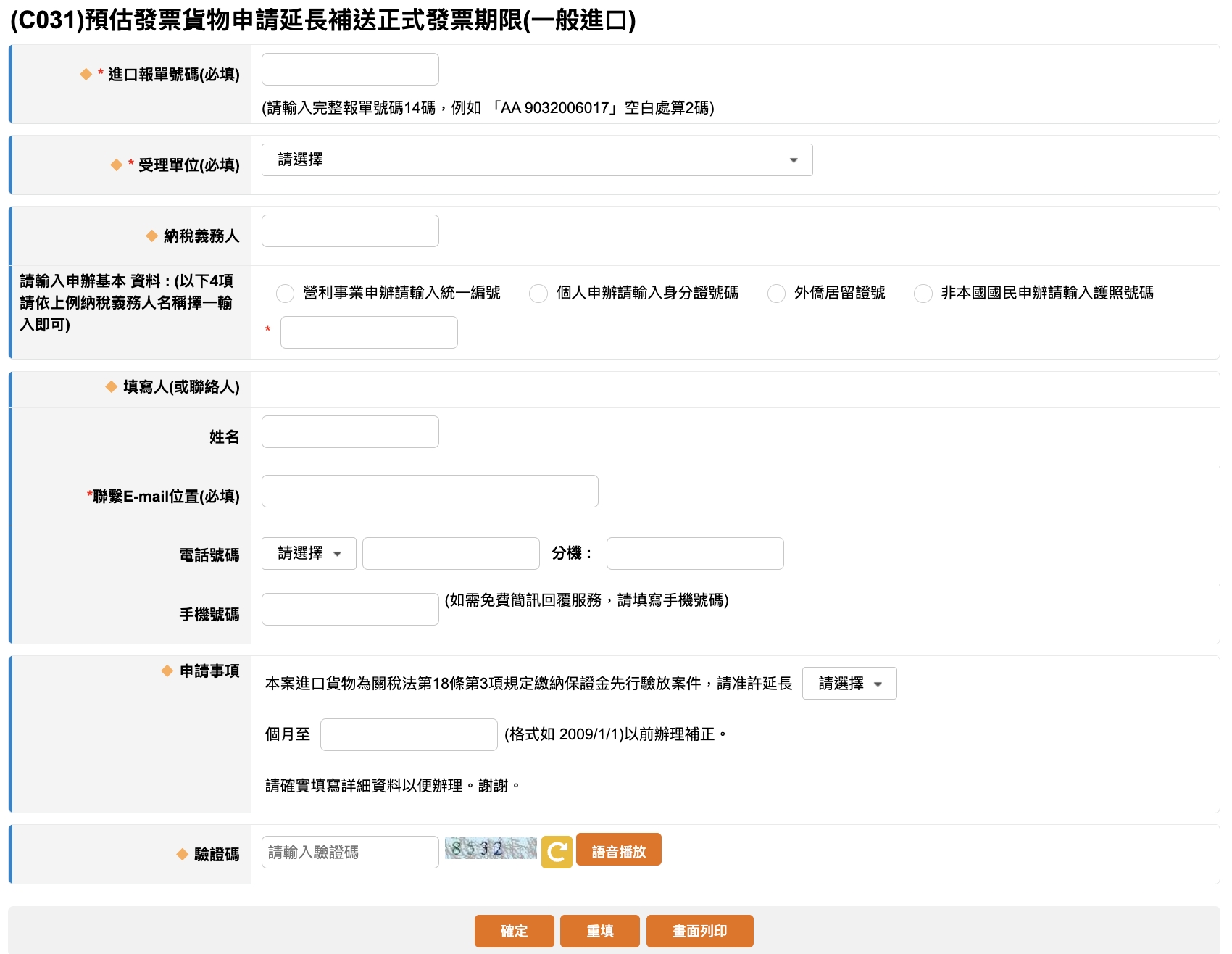Click the 確定 submit button
Image resolution: width=1232 pixels, height=954 pixels.
(x=515, y=931)
